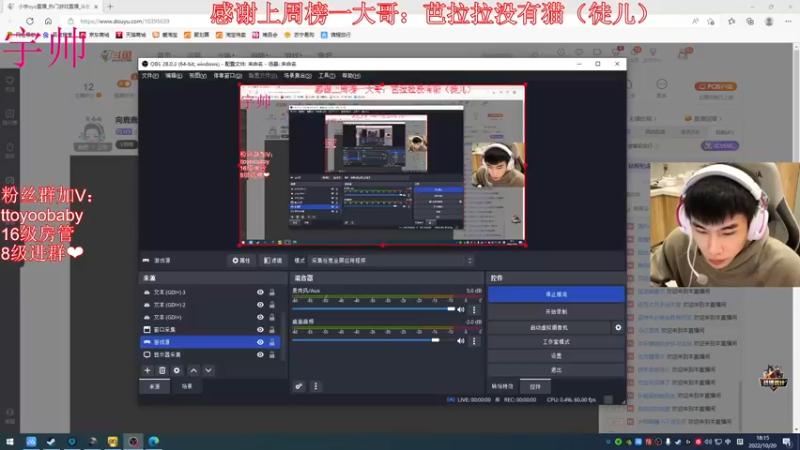Click the OBS preview canvas
Image resolution: width=800 pixels, height=450 pixels.
383,165
